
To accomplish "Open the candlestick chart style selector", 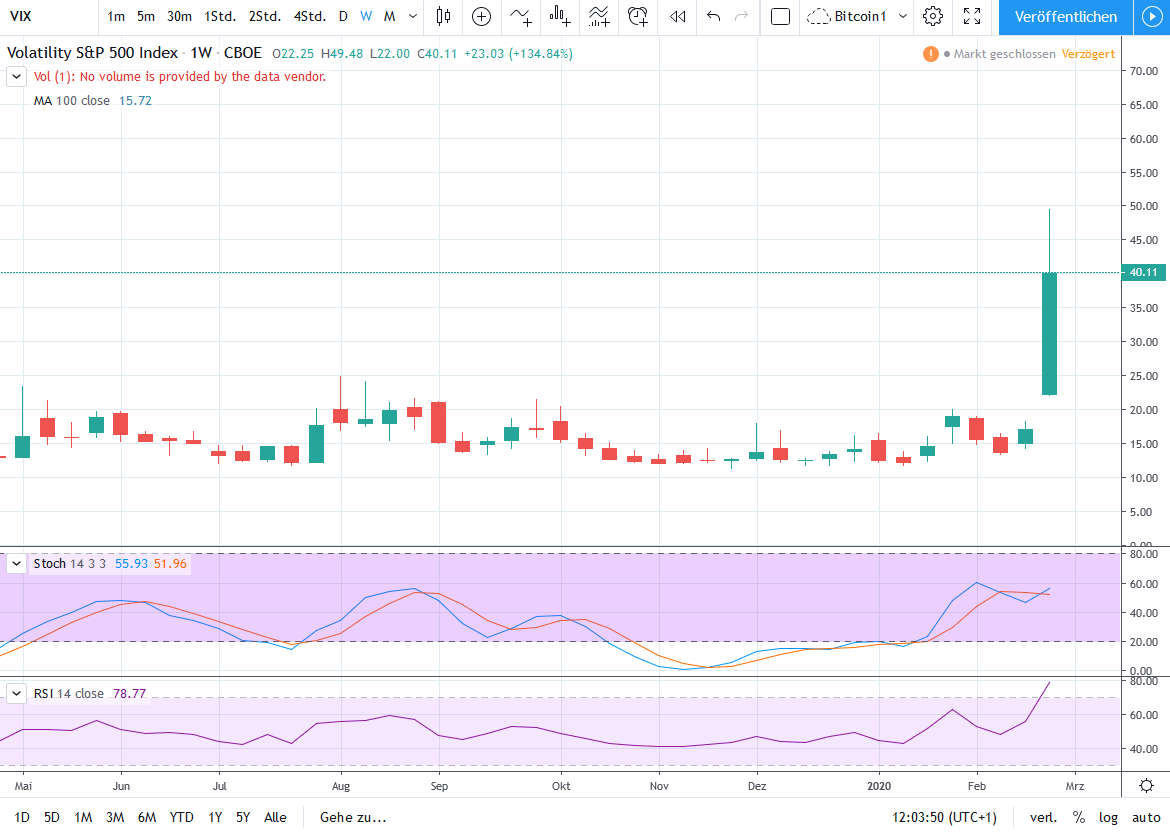I will [x=444, y=17].
